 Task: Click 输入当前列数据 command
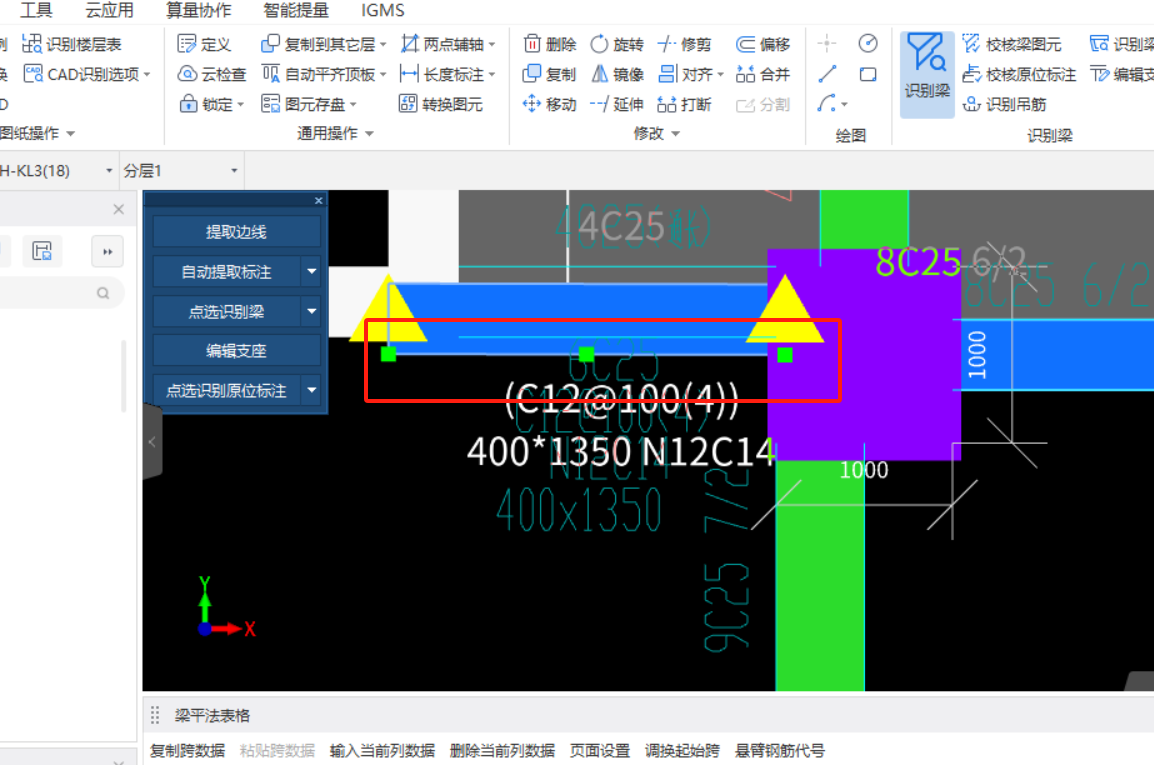[382, 750]
